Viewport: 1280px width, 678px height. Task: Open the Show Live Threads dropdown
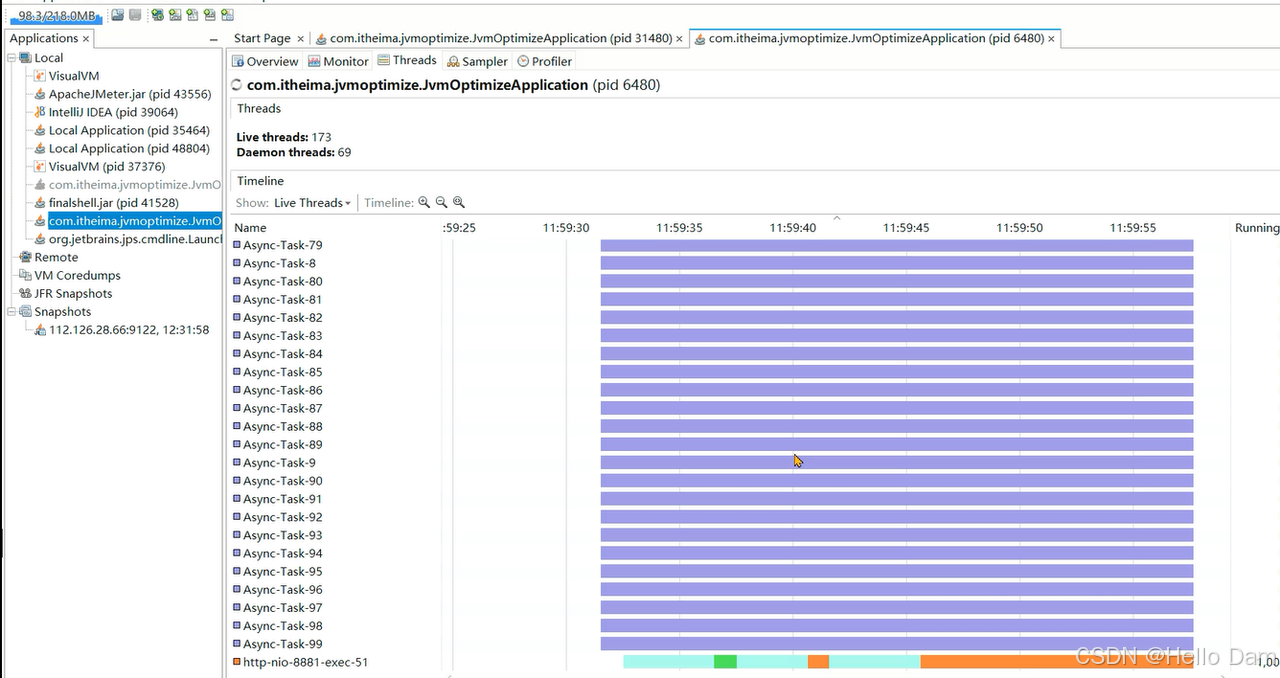[312, 203]
